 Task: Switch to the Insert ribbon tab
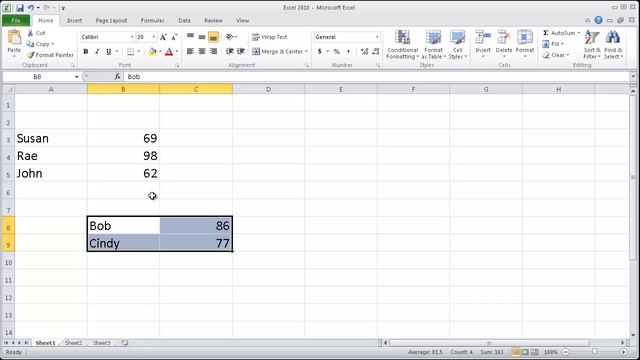coord(74,20)
